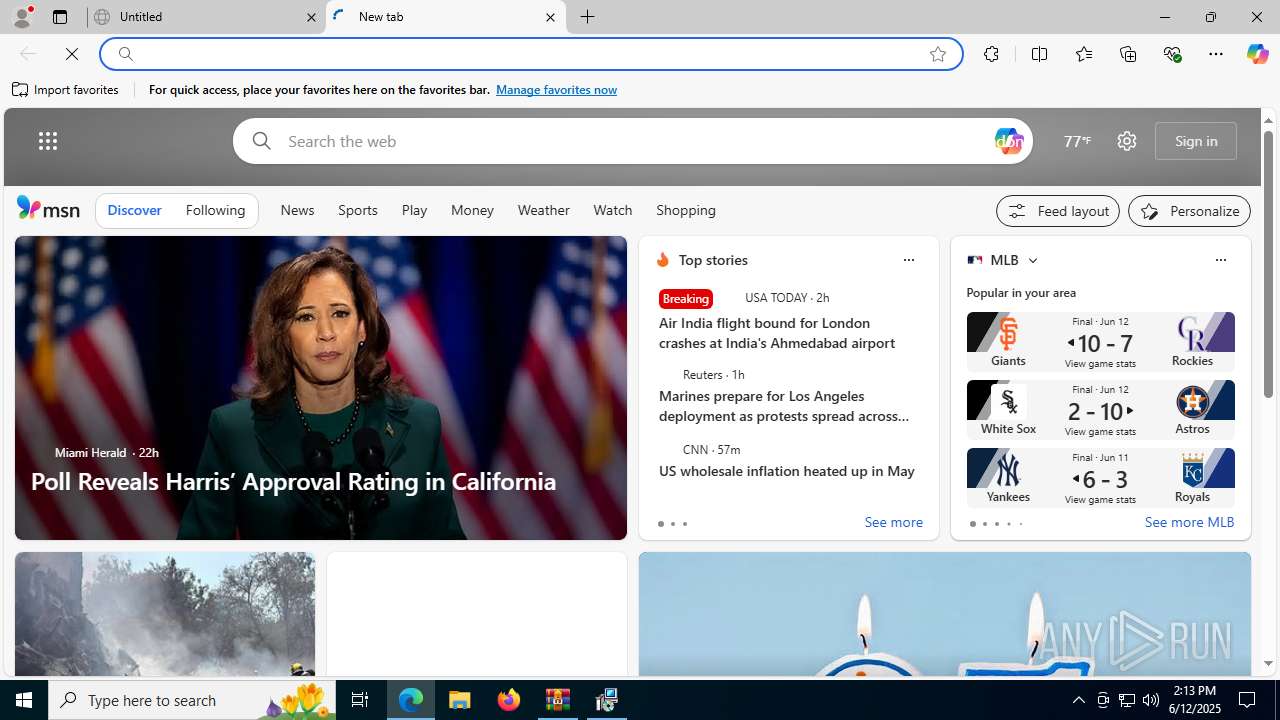Open the Watch menu item
The width and height of the screenshot is (1280, 720).
(612, 210)
